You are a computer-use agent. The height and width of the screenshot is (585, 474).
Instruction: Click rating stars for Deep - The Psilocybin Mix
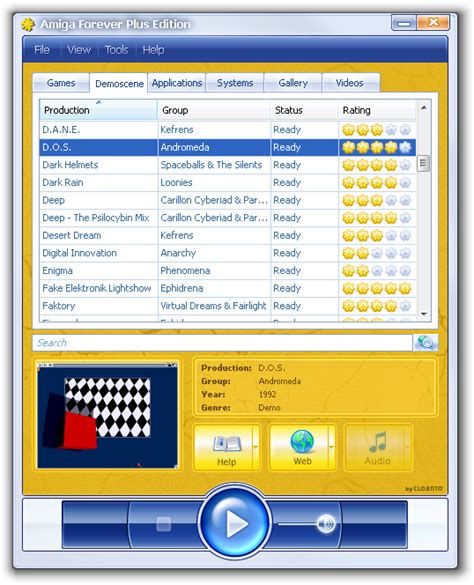(377, 218)
